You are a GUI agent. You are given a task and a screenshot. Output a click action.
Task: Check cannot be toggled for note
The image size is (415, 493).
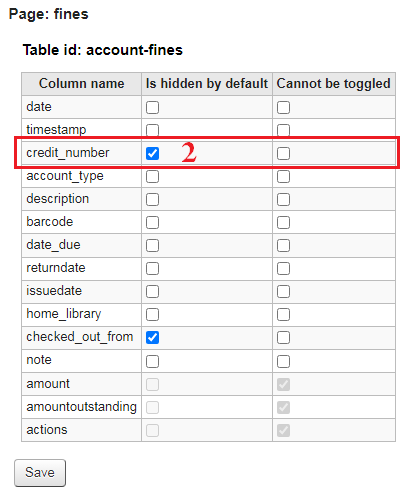[x=283, y=361]
